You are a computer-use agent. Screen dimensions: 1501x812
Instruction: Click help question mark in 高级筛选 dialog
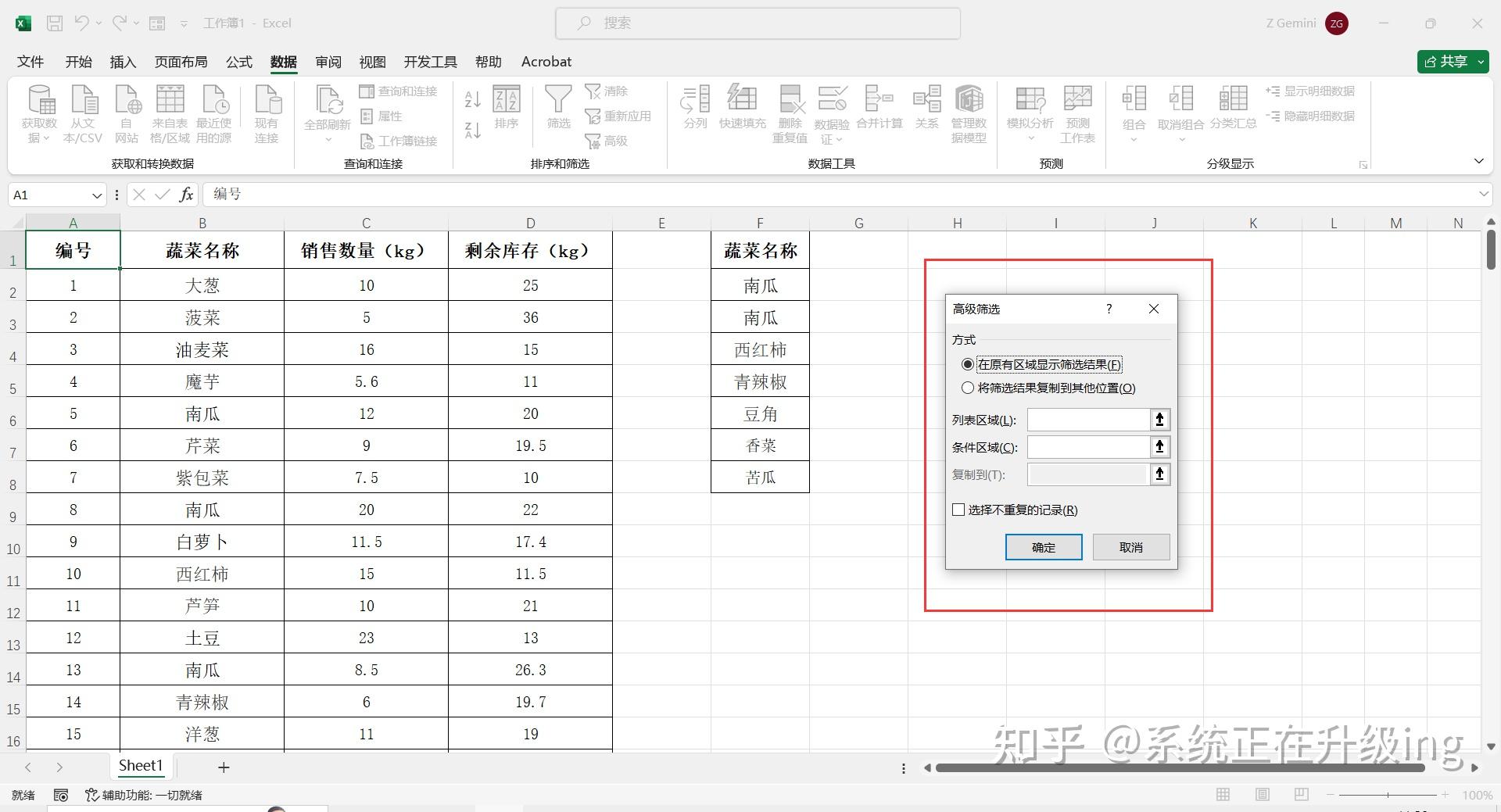tap(1109, 309)
